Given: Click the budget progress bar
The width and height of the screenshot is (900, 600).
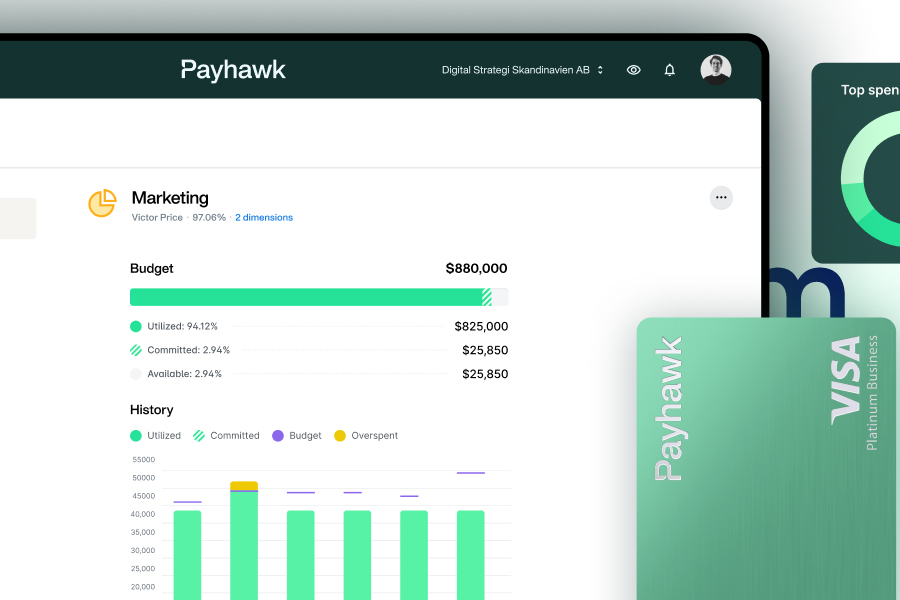Looking at the screenshot, I should pos(318,297).
